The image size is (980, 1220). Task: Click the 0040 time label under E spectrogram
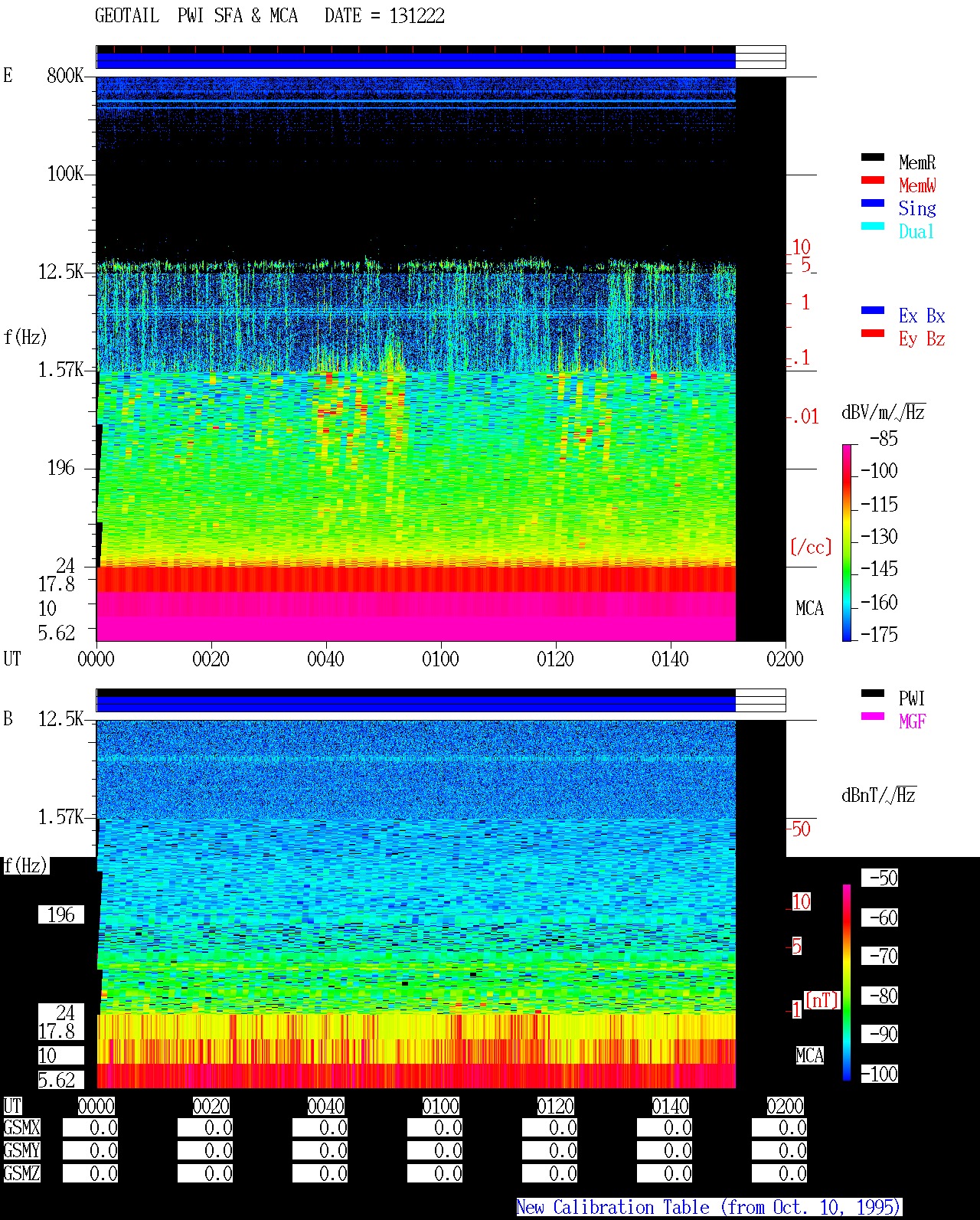coord(325,659)
